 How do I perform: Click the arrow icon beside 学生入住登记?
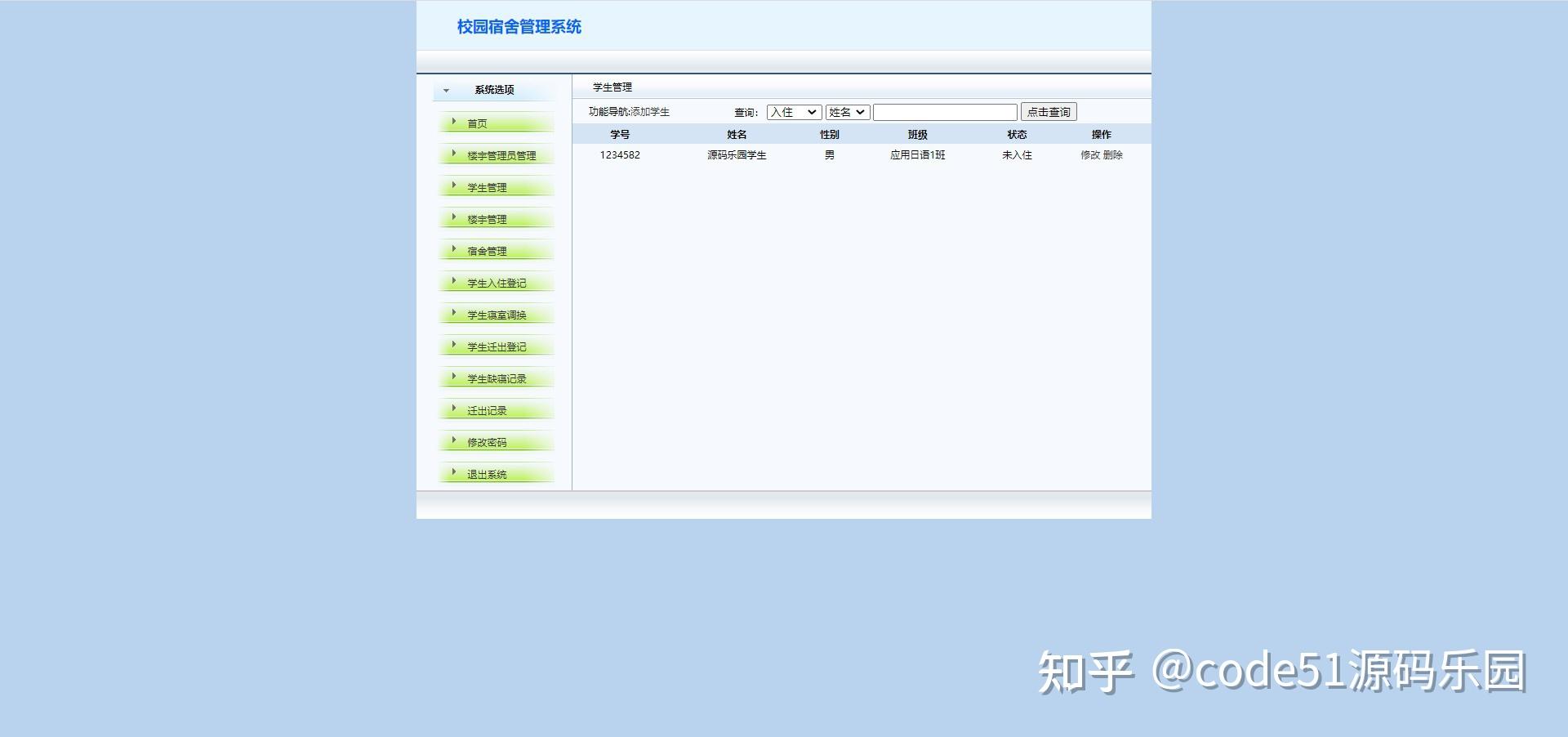455,282
